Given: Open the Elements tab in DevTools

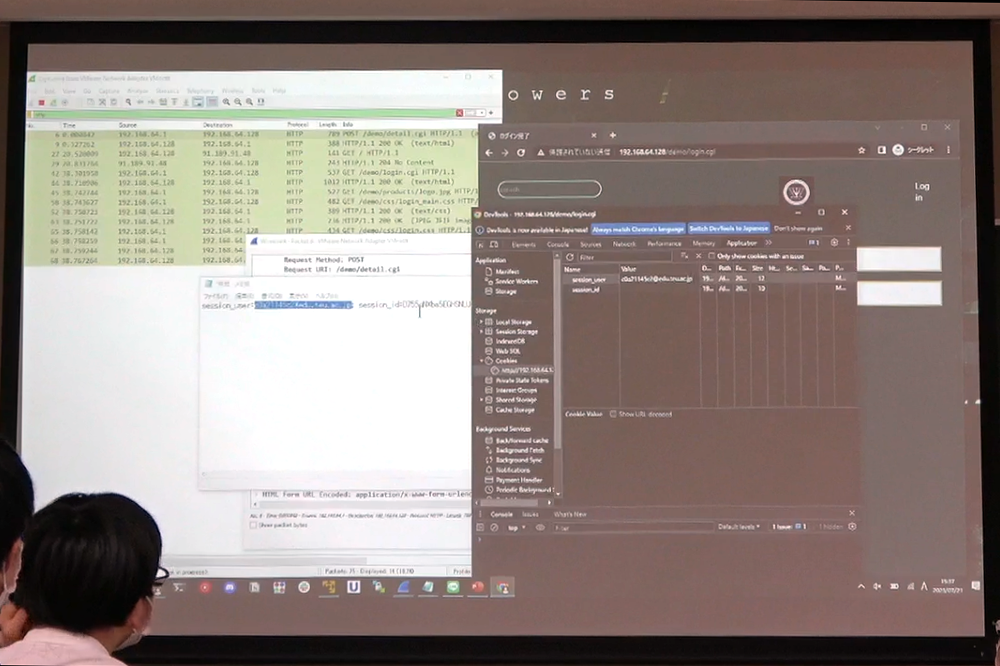Looking at the screenshot, I should coord(523,243).
